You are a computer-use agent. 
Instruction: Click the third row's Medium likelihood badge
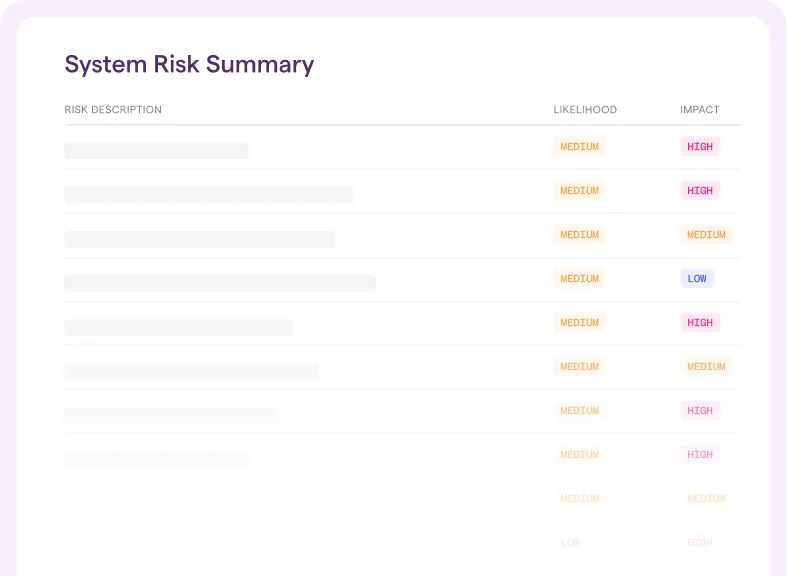point(579,235)
